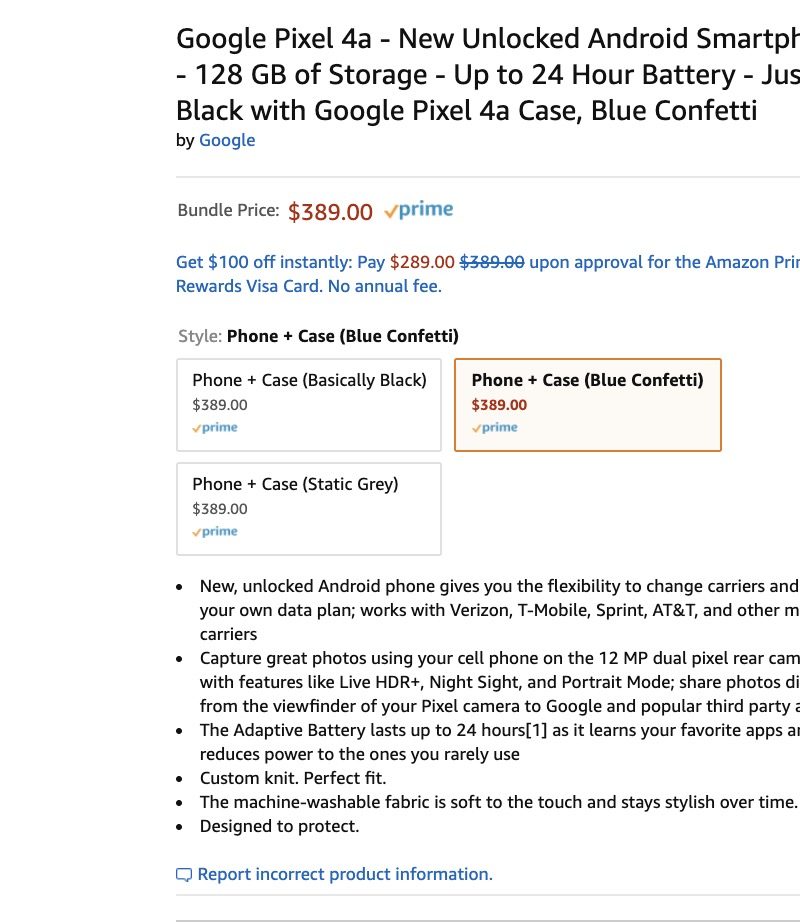800x922 pixels.
Task: Click 'Rewards Visa Card. No annual fee.' text
Action: (309, 286)
